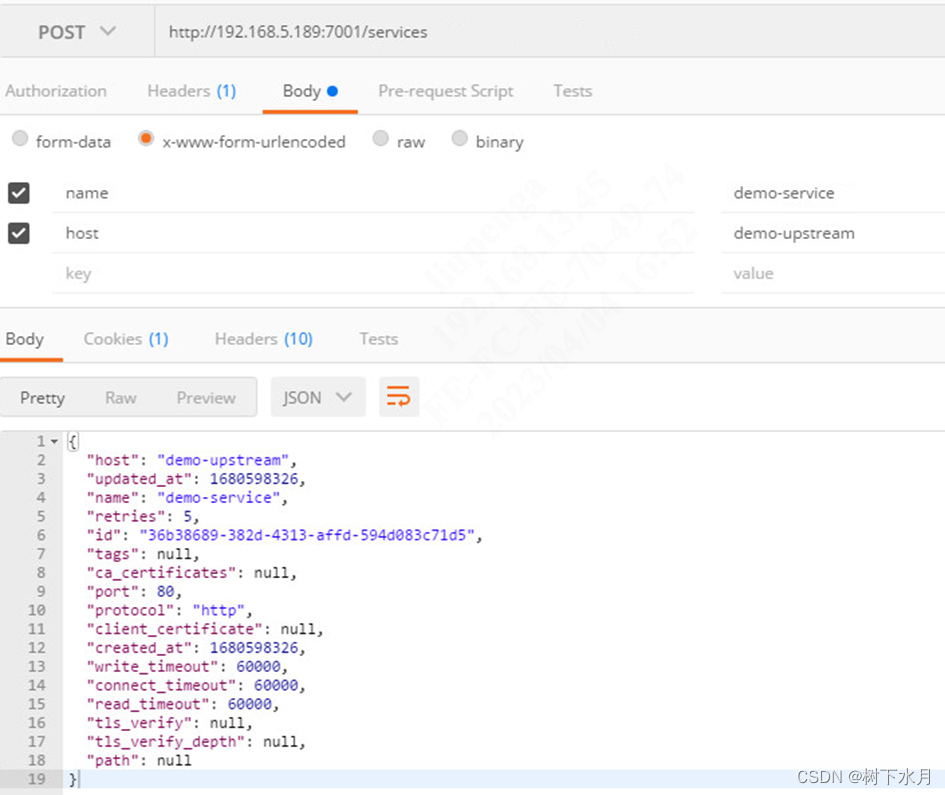Click the empty key placeholder field
Screen dimensions: 945x795
[x=374, y=274]
